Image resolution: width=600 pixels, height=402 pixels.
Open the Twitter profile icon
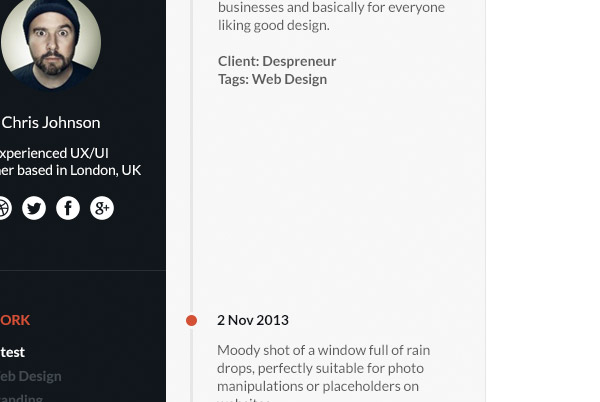point(34,208)
